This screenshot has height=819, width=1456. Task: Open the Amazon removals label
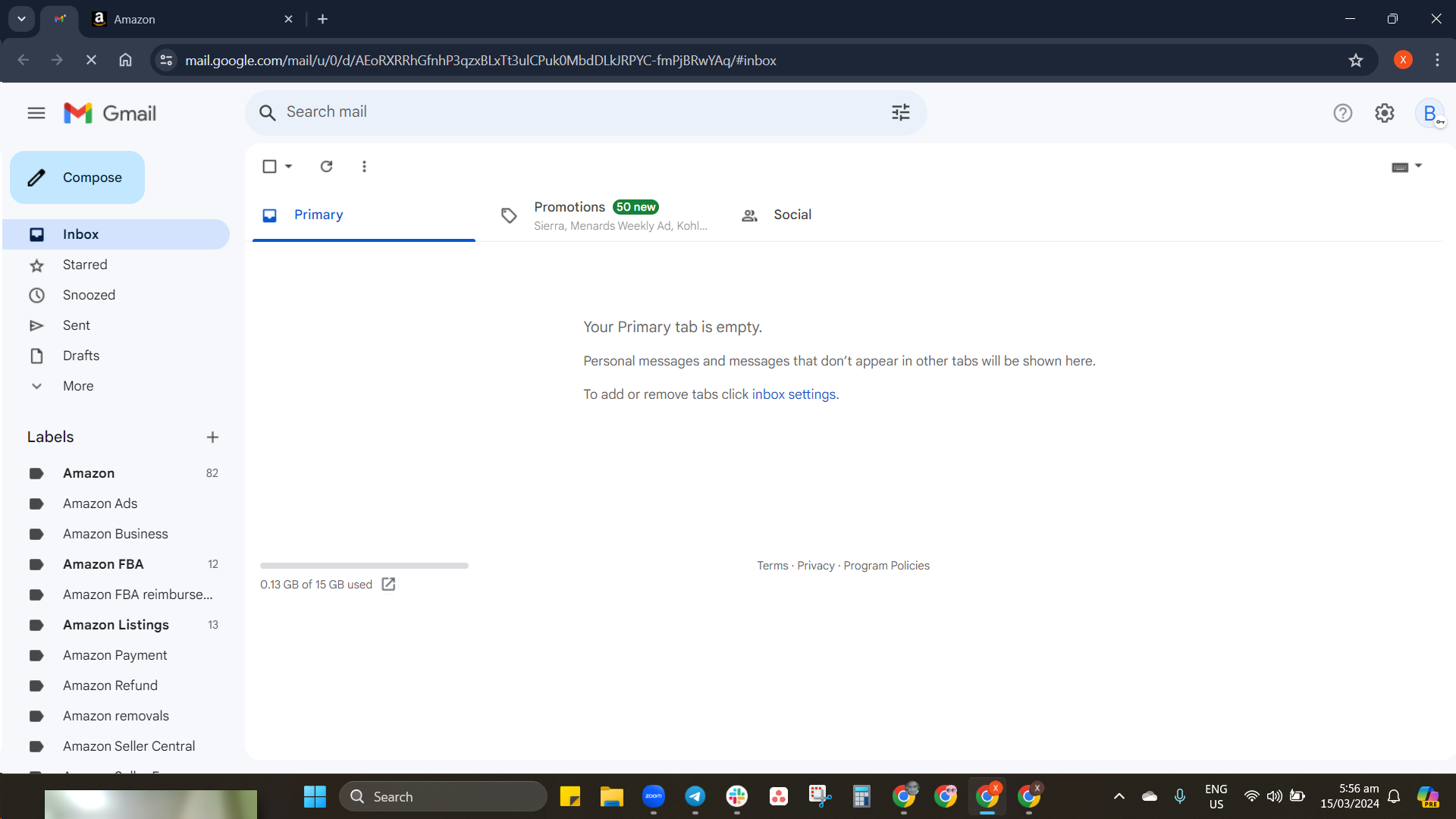point(116,716)
